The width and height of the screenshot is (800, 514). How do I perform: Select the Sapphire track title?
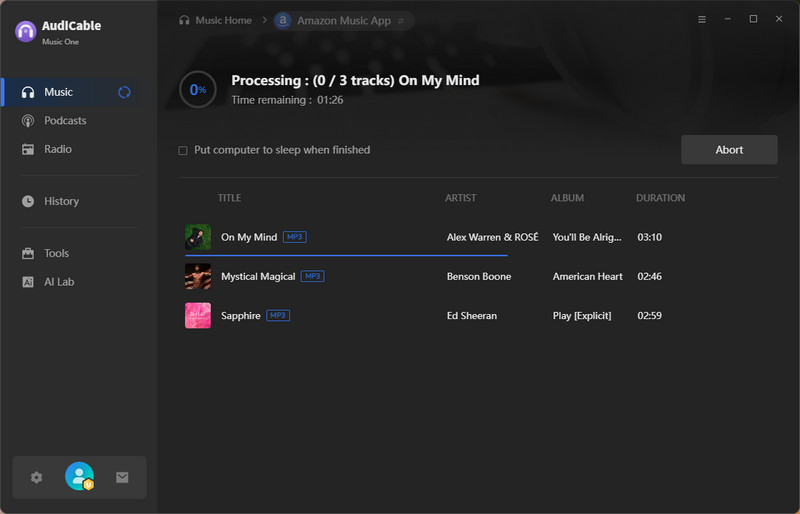click(241, 316)
